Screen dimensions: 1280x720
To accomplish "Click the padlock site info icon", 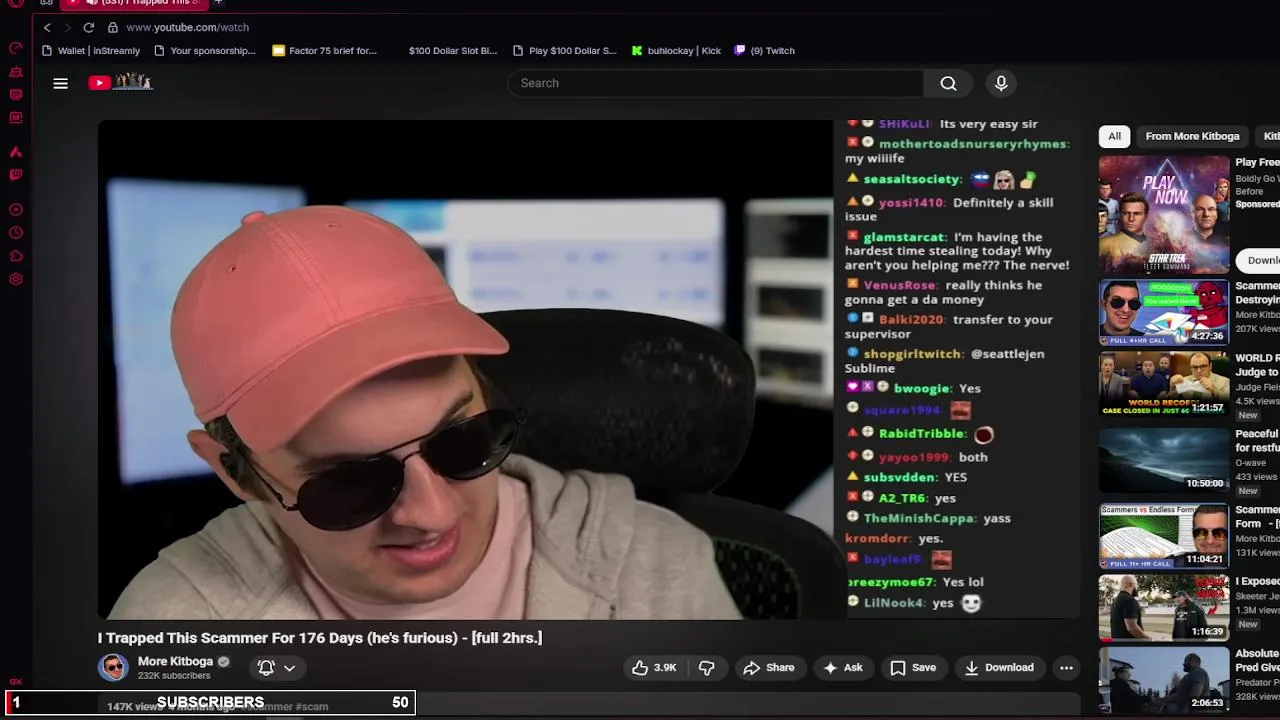I will click(112, 27).
